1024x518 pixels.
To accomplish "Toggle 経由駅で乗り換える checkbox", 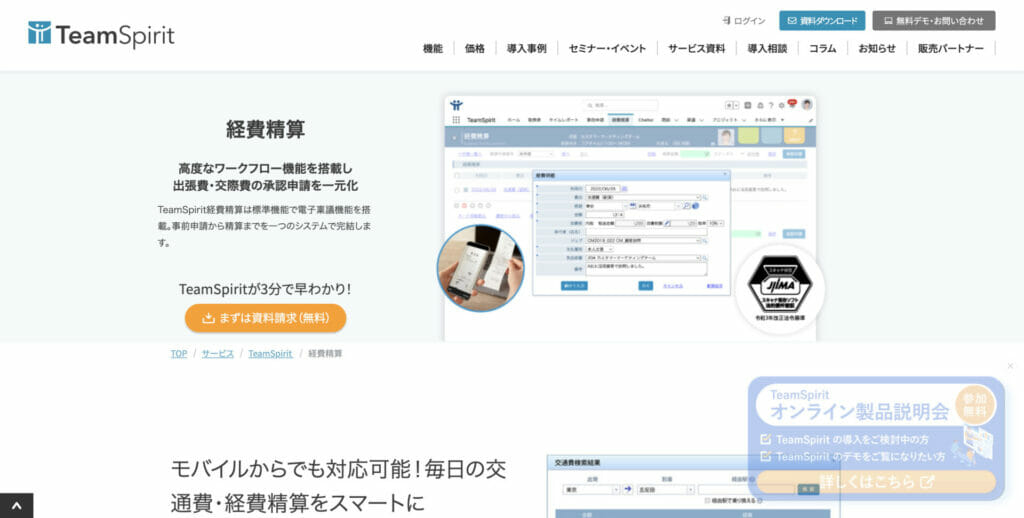I will tap(708, 501).
